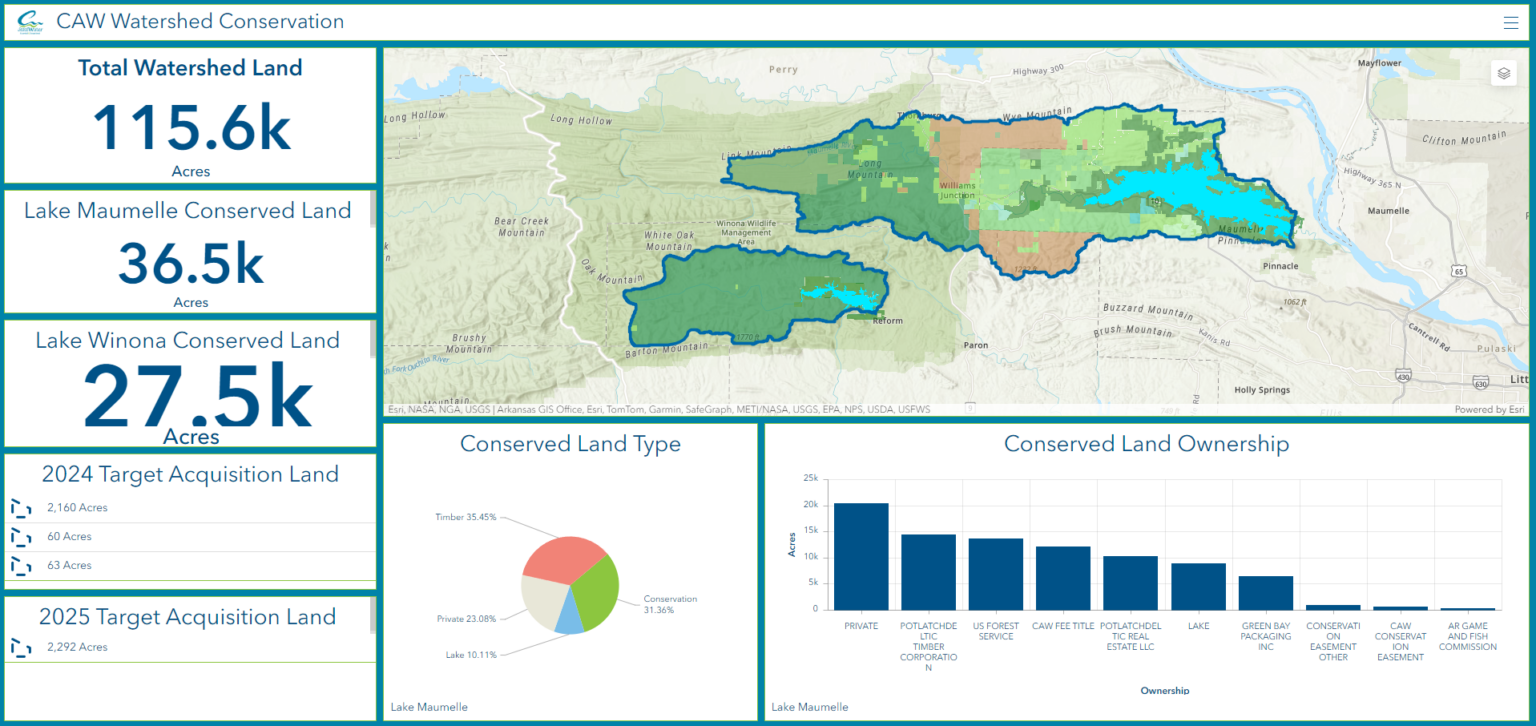Screen dimensions: 1536x726
Task: Select the polygon icon next to 63 Acres
Action: coord(21,565)
